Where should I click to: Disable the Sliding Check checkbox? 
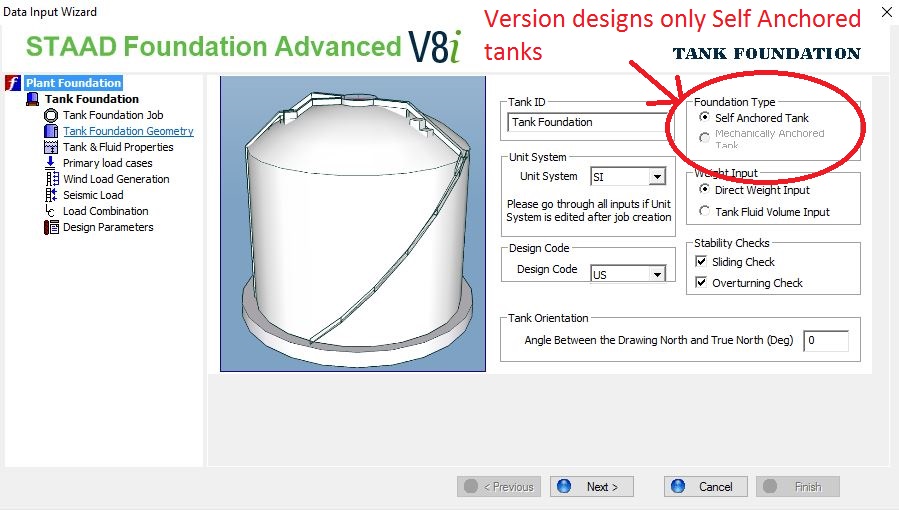coord(702,262)
